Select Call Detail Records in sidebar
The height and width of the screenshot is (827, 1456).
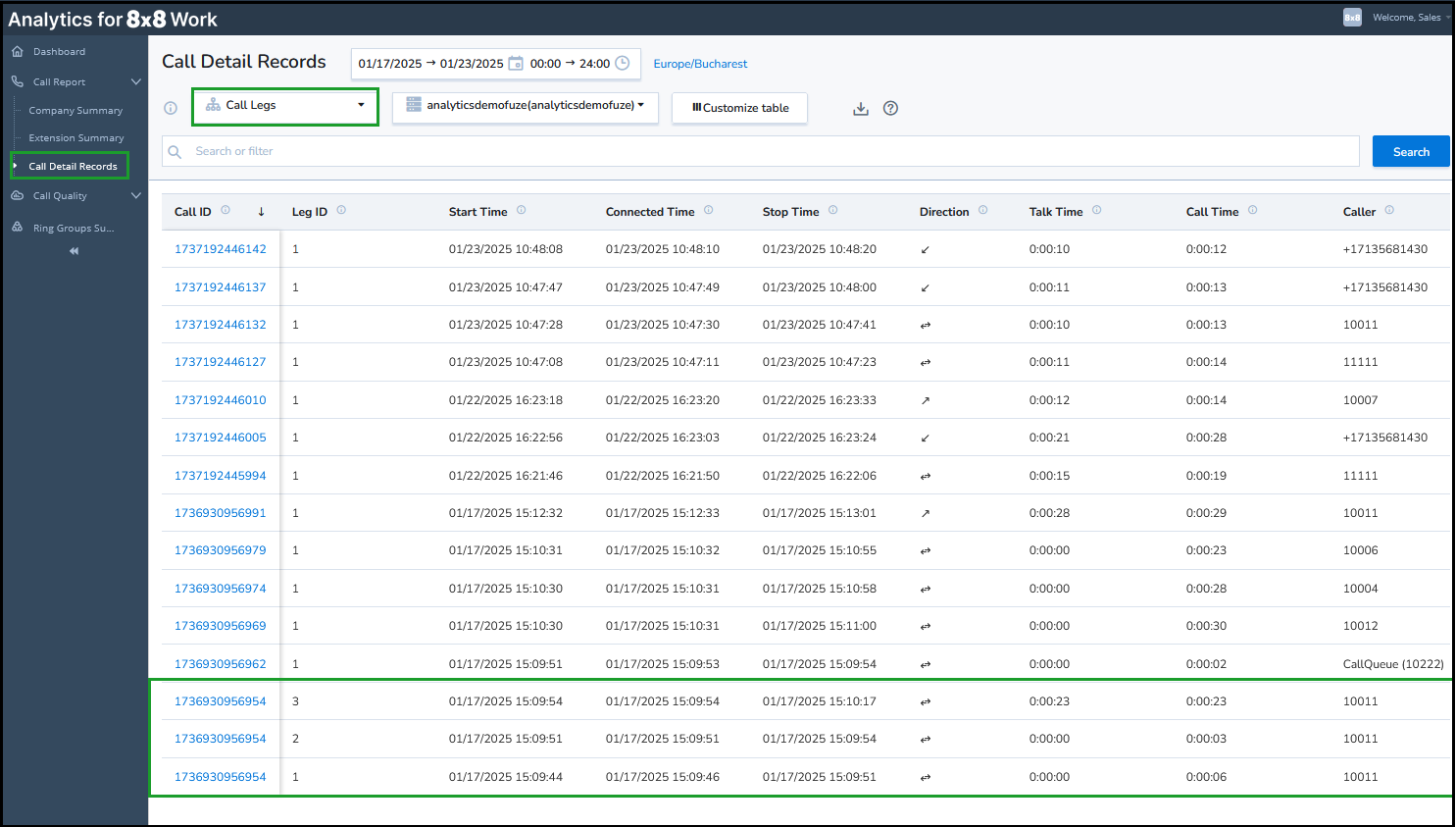pyautogui.click(x=73, y=166)
